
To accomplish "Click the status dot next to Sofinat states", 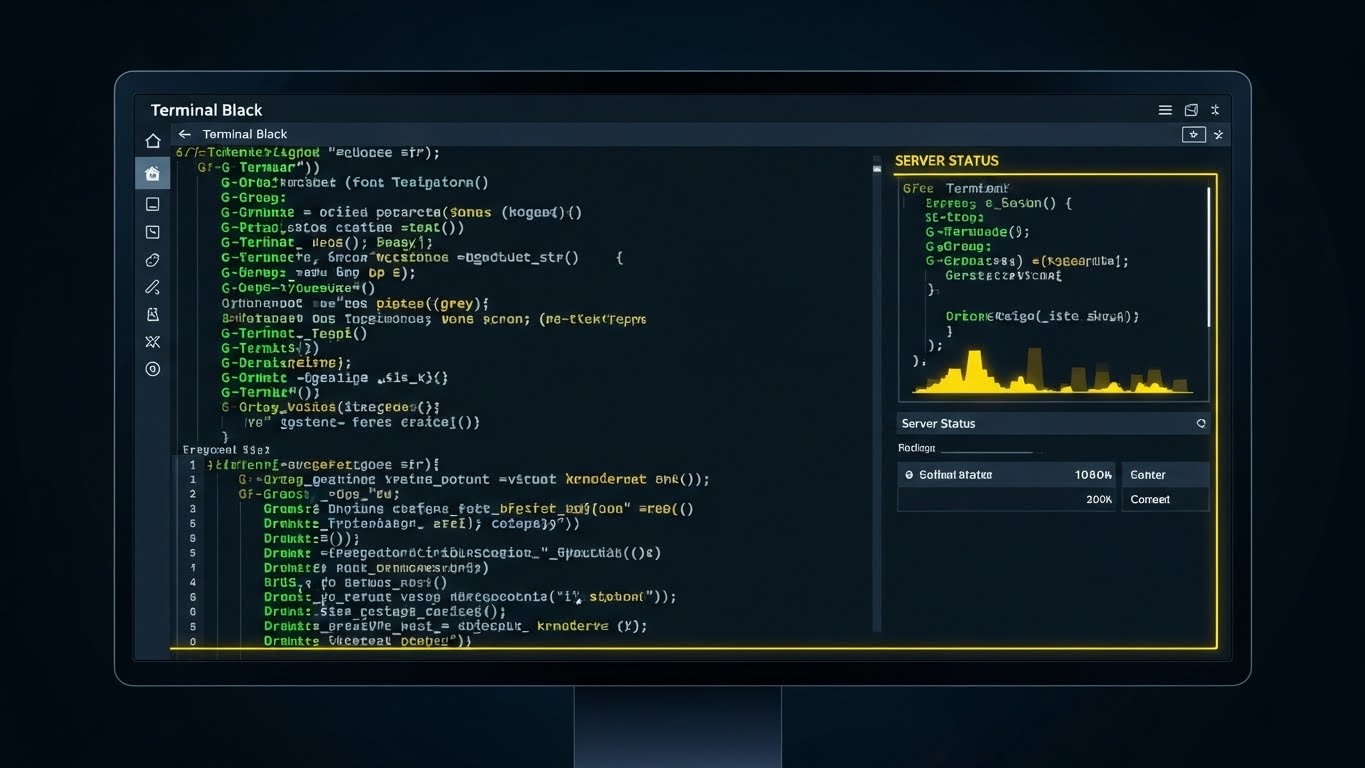I will pyautogui.click(x=910, y=474).
